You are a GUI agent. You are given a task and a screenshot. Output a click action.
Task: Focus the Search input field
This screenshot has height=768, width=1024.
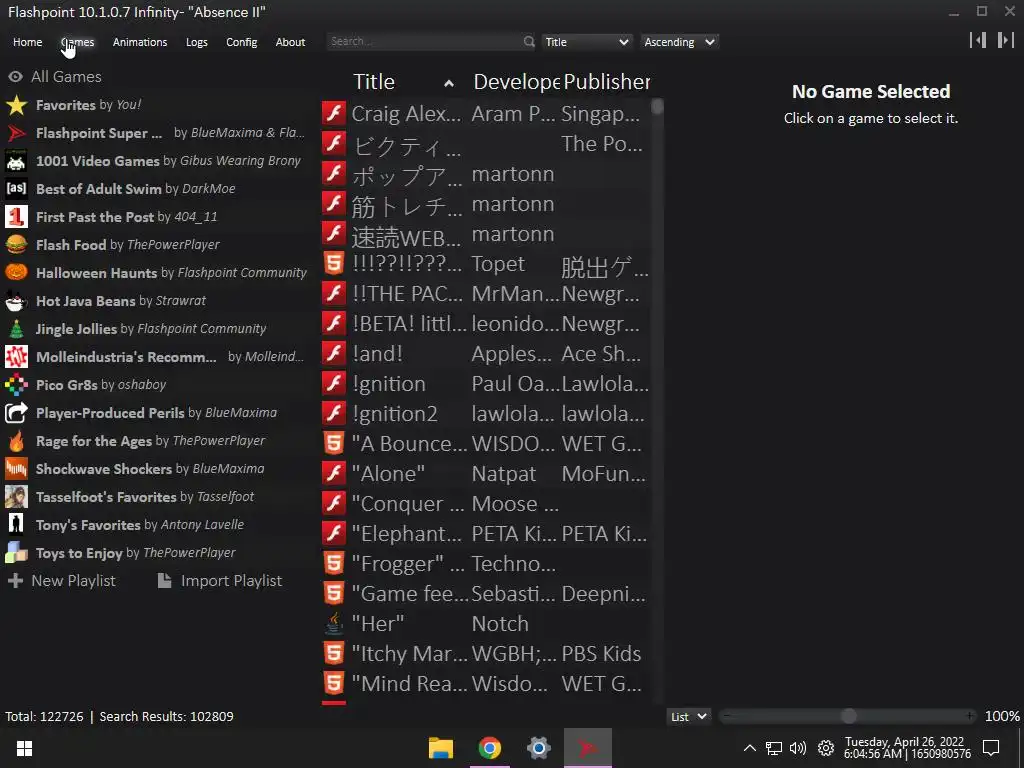(424, 42)
